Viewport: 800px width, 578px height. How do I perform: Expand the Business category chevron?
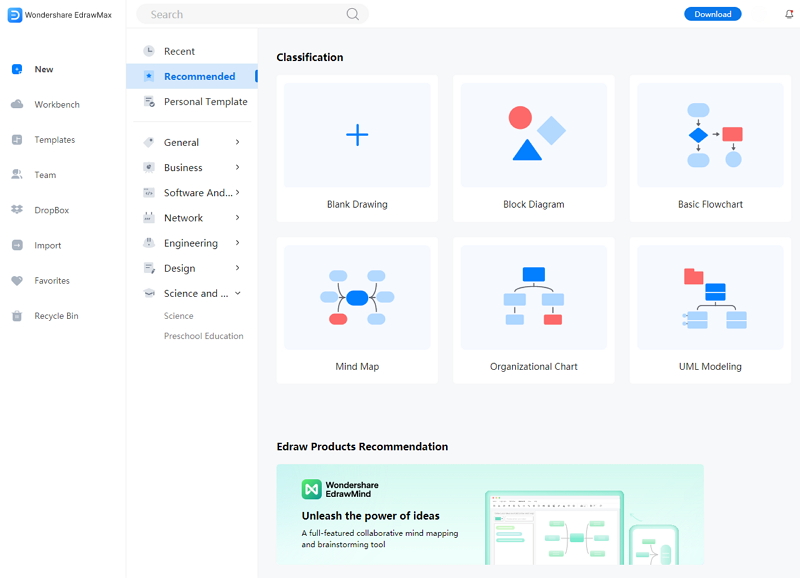click(238, 167)
